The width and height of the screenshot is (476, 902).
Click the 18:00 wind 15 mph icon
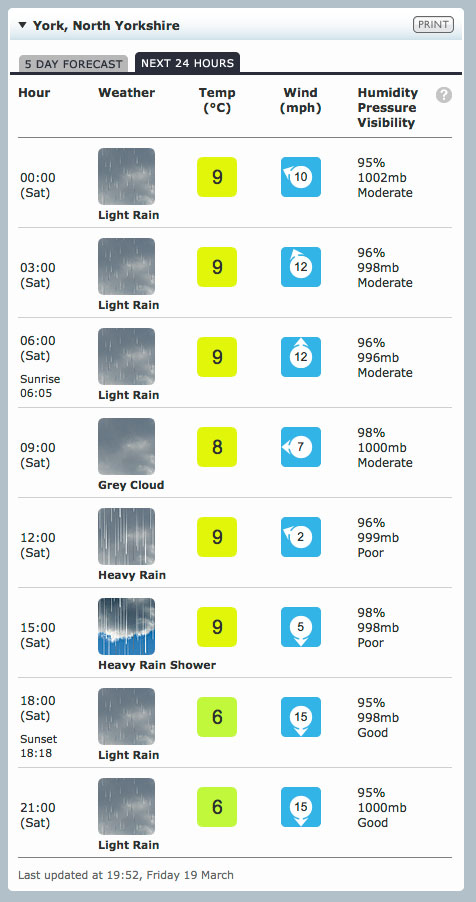(x=301, y=717)
